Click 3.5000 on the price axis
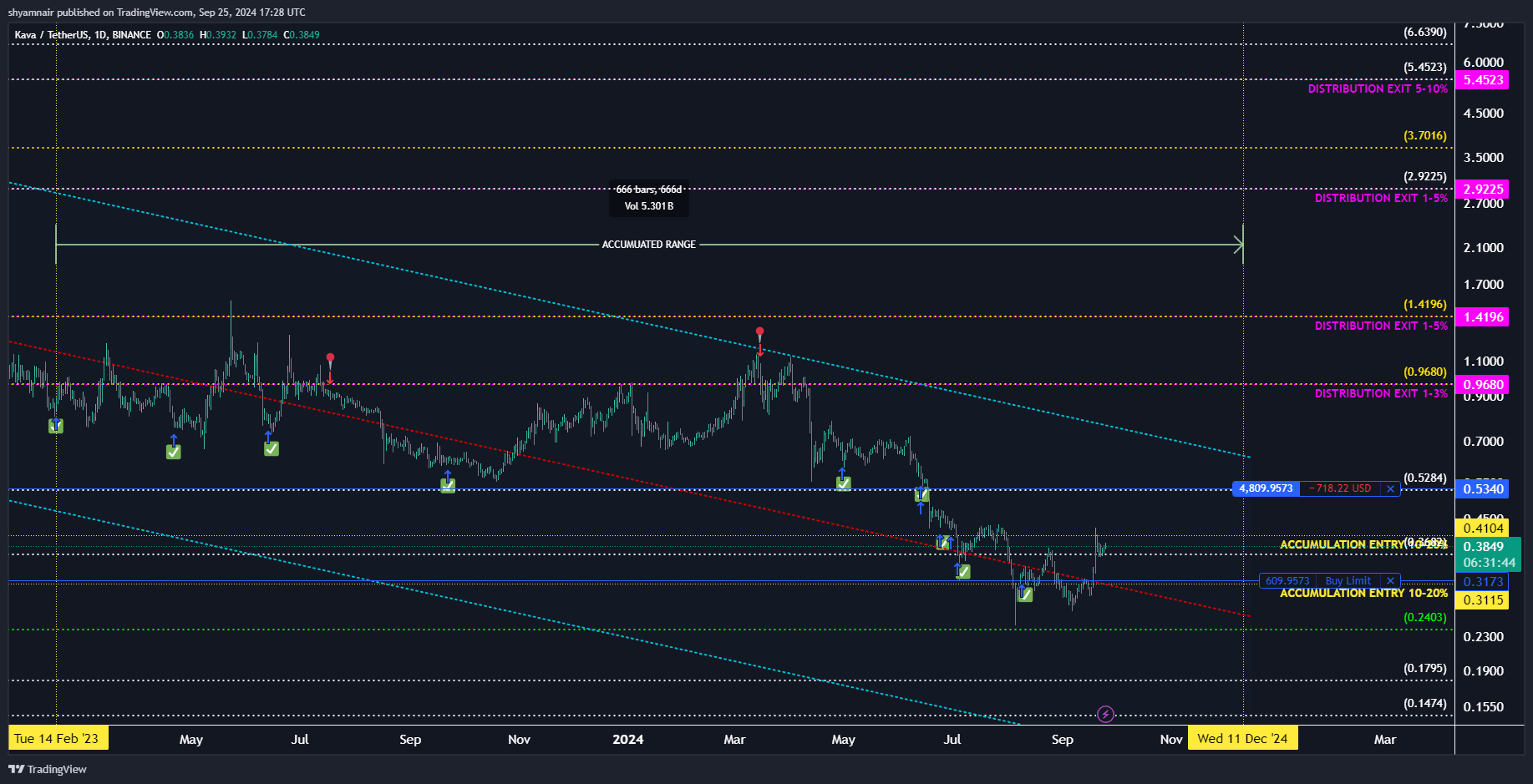Image resolution: width=1533 pixels, height=784 pixels. [x=1483, y=158]
